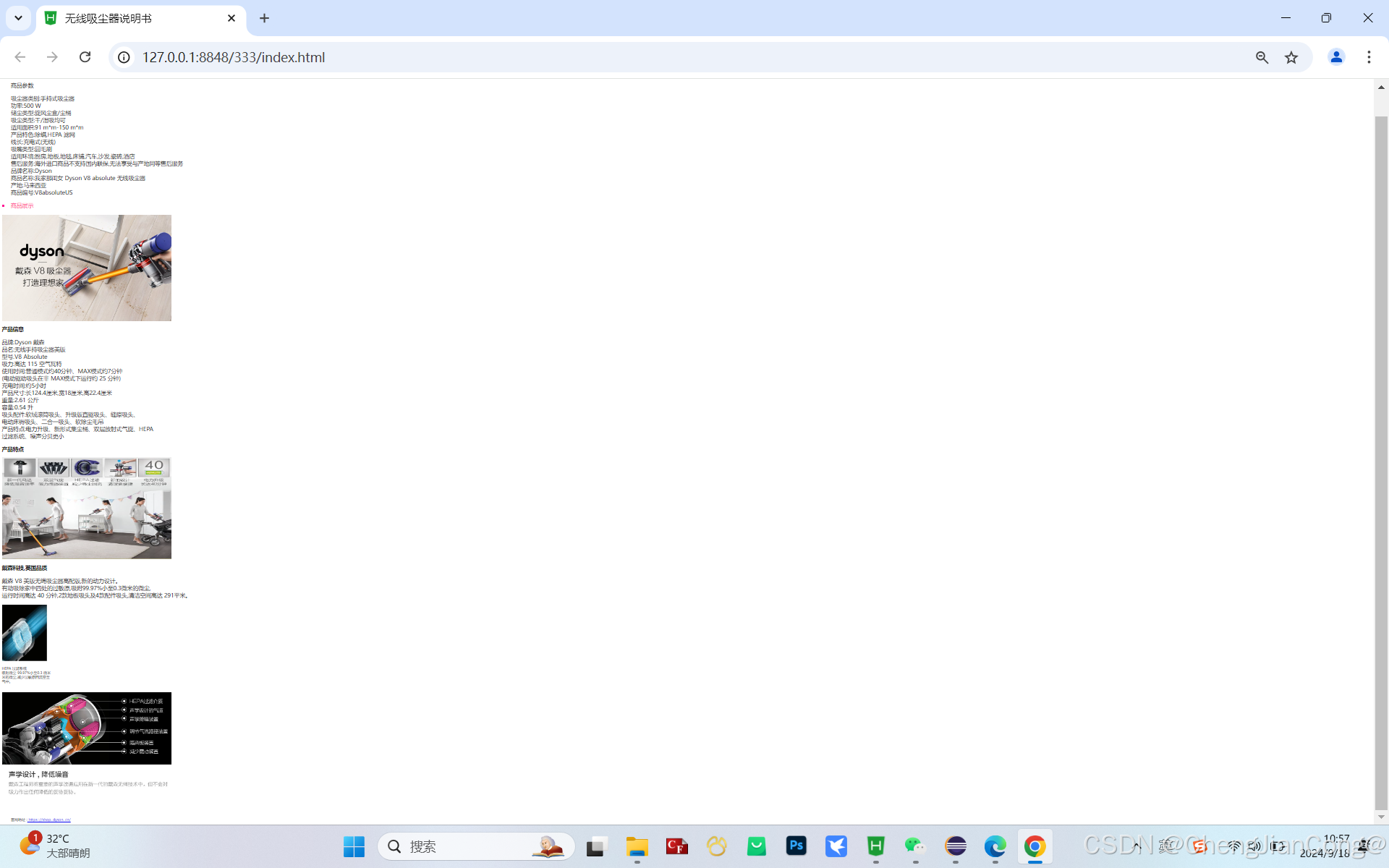Click the motor cutaway diagram image
Viewport: 1389px width, 868px height.
coord(87,728)
